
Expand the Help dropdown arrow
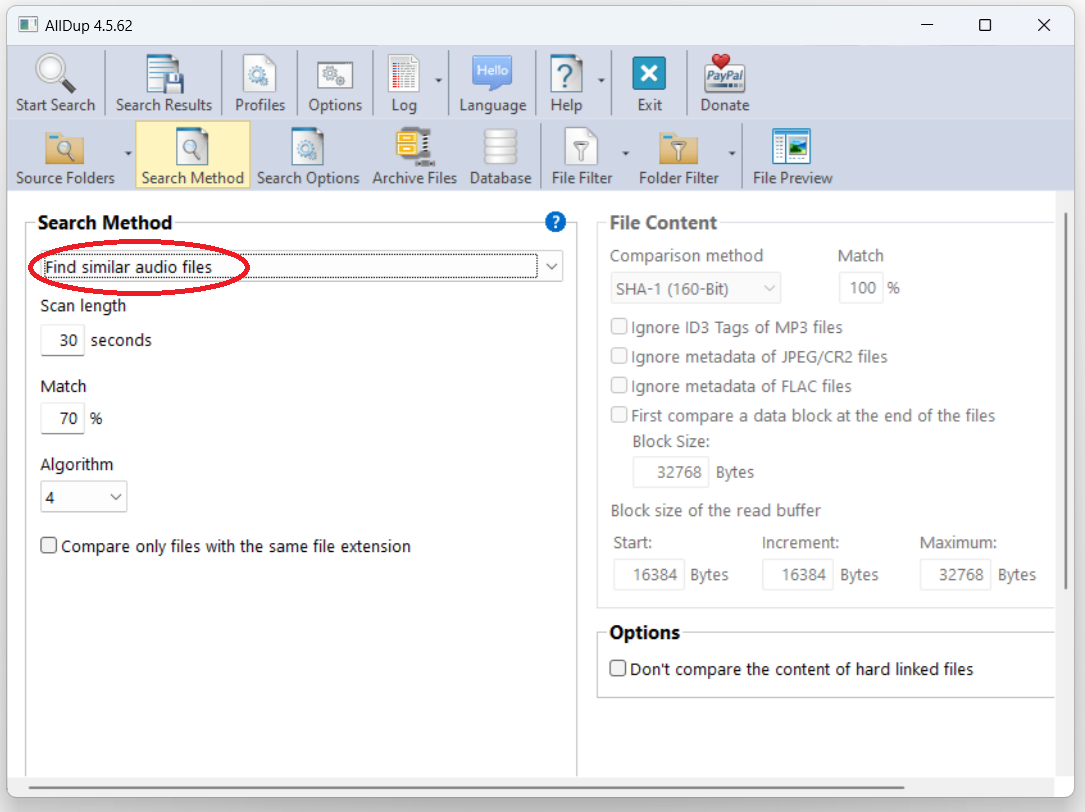coord(601,81)
